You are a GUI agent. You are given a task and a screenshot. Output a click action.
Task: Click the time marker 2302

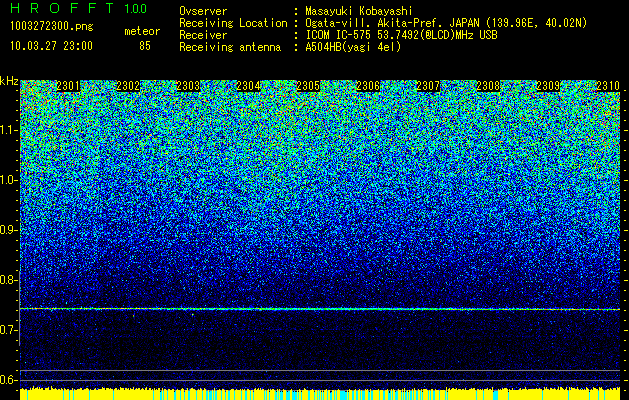128,86
